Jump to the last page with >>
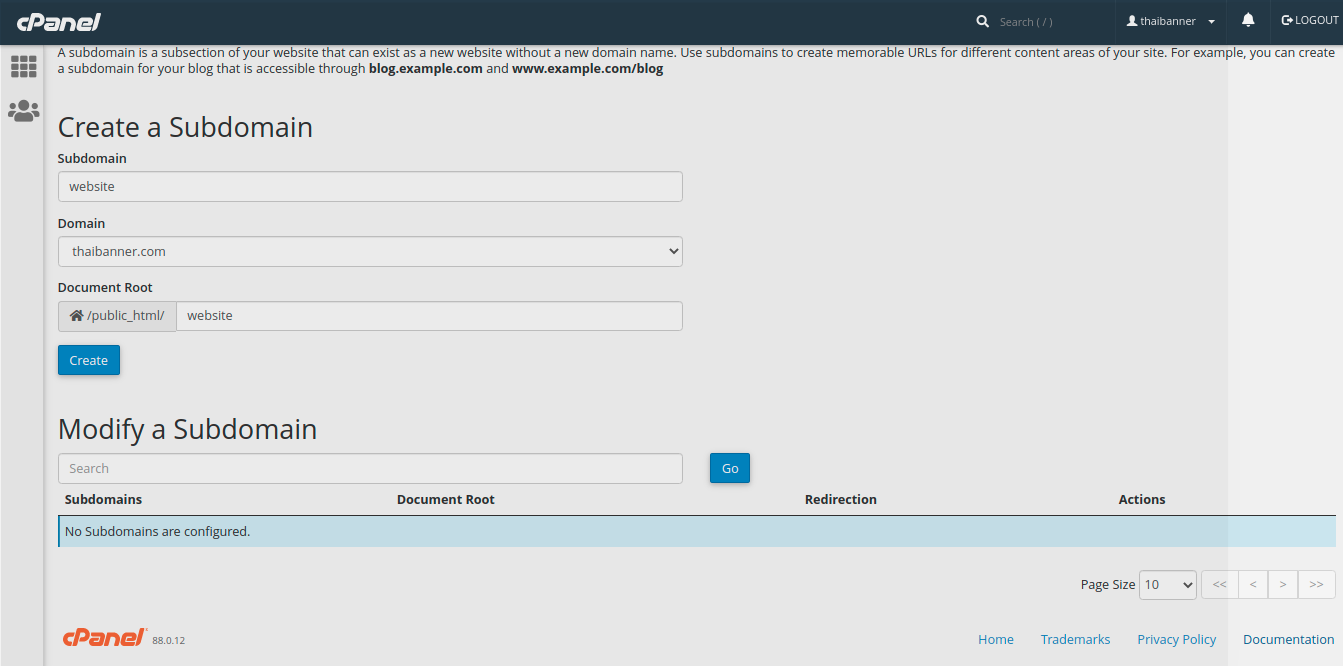This screenshot has height=666, width=1343. 1316,585
